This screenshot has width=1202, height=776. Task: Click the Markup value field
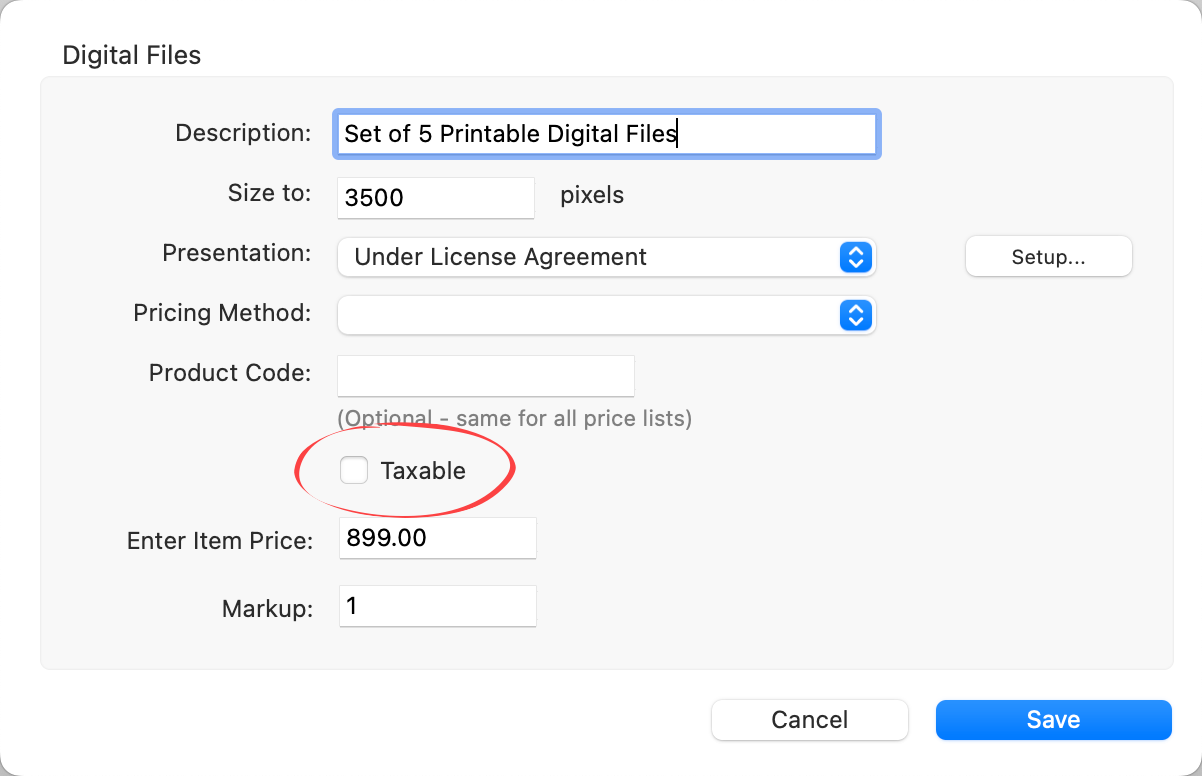pyautogui.click(x=437, y=606)
